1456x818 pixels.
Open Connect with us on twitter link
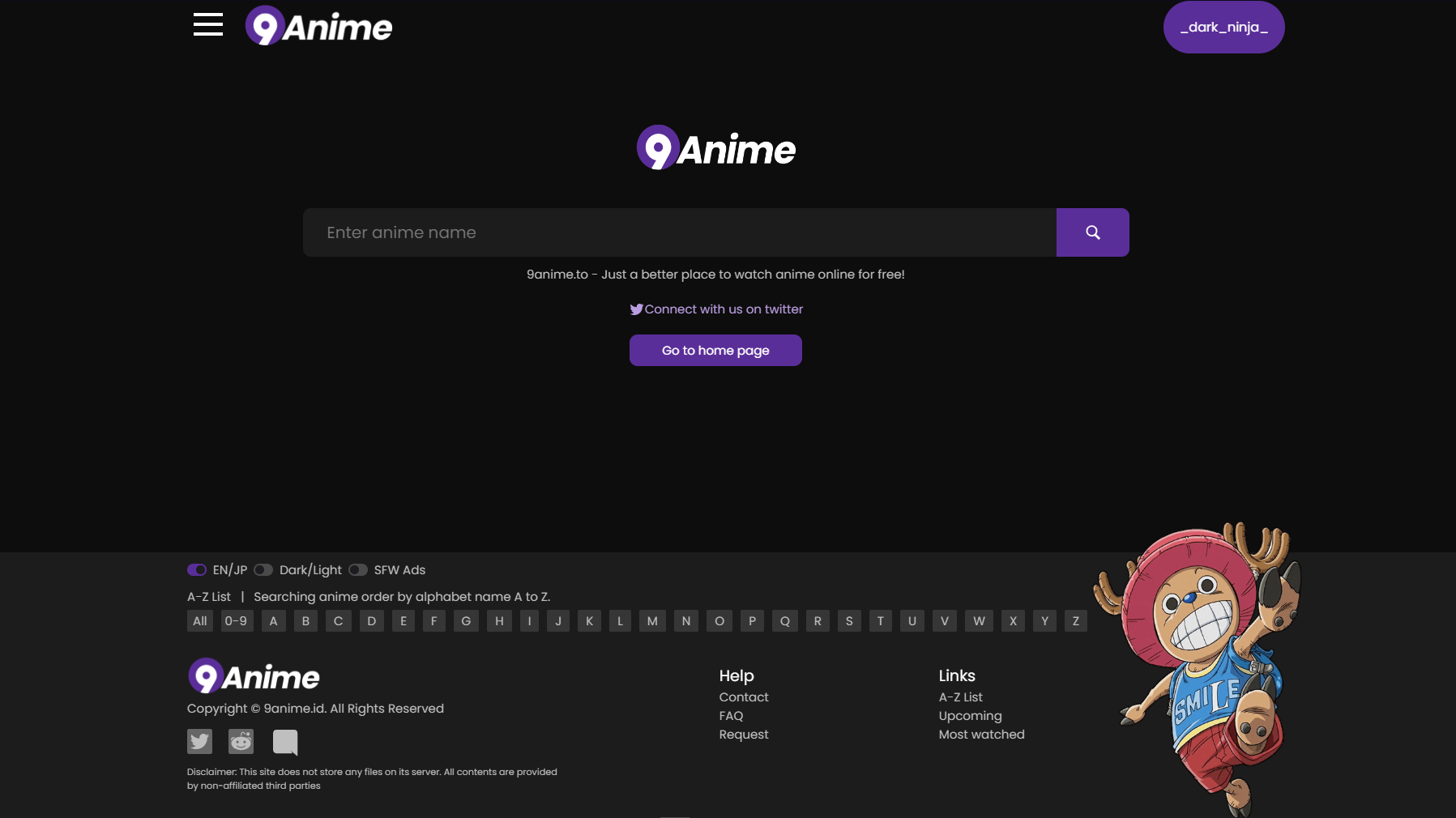click(x=716, y=309)
